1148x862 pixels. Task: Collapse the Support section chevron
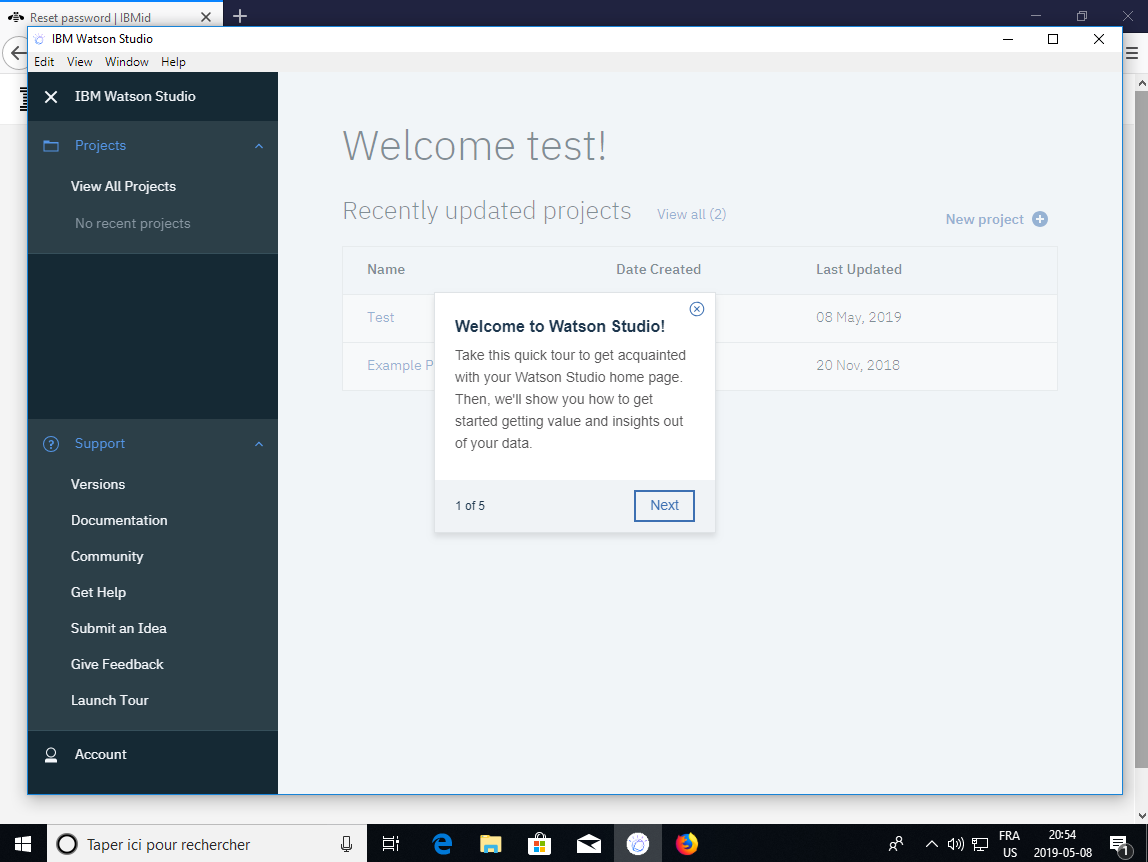click(259, 444)
